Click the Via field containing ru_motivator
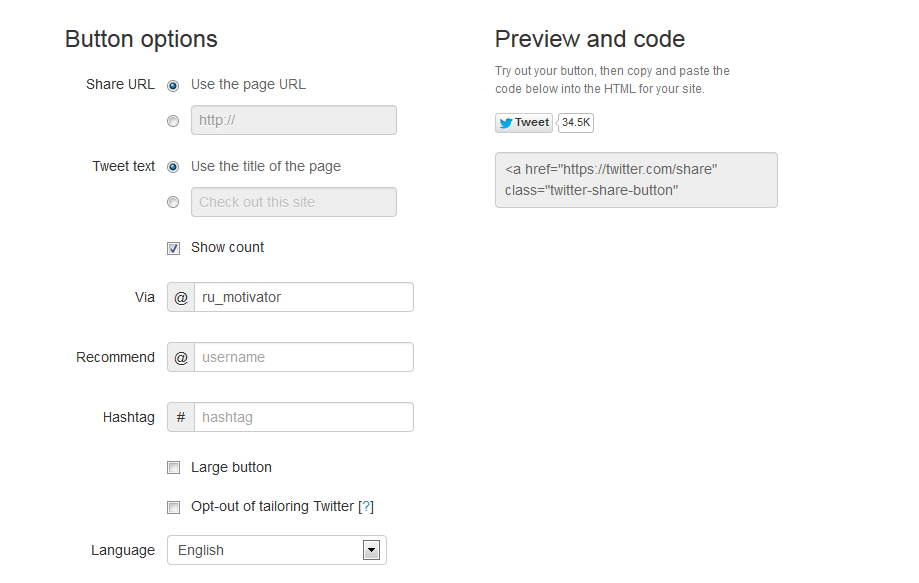This screenshot has width=919, height=583. click(304, 297)
